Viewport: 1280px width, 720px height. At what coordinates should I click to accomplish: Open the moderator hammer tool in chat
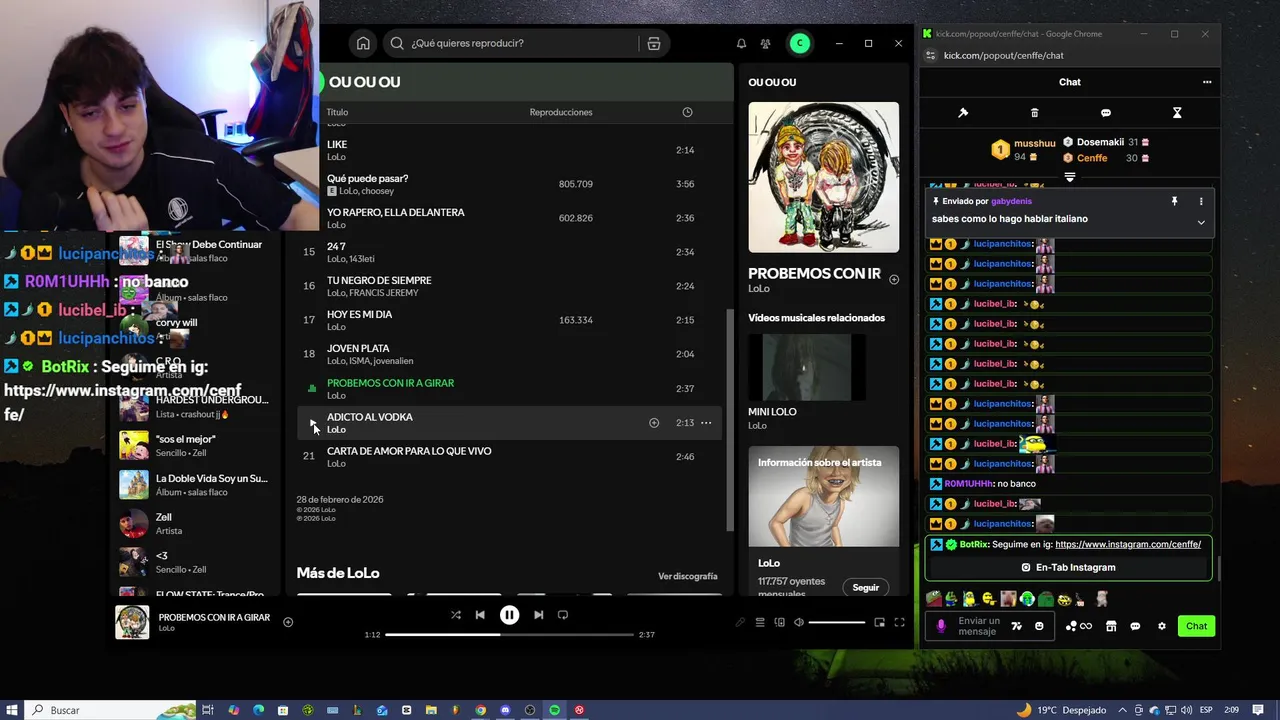pos(963,113)
